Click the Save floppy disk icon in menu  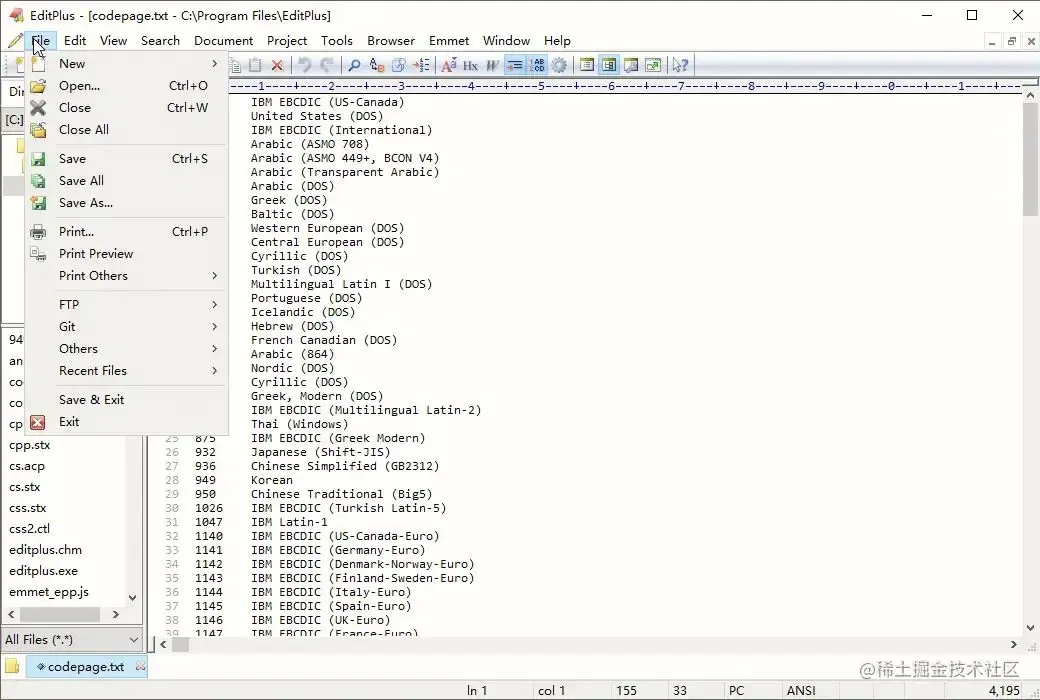(x=38, y=159)
